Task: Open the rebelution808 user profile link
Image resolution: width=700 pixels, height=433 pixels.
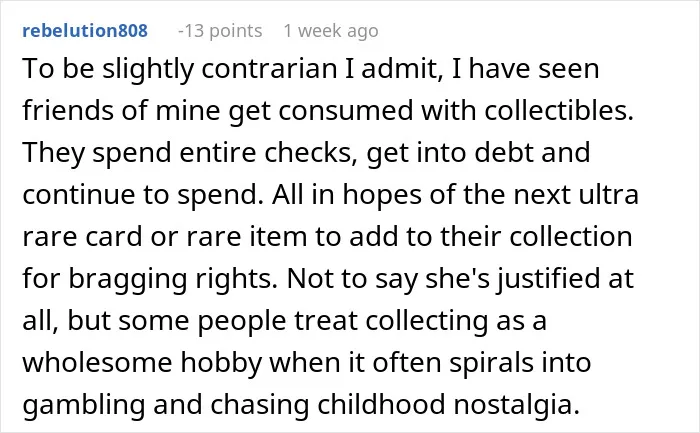Action: pyautogui.click(x=85, y=31)
